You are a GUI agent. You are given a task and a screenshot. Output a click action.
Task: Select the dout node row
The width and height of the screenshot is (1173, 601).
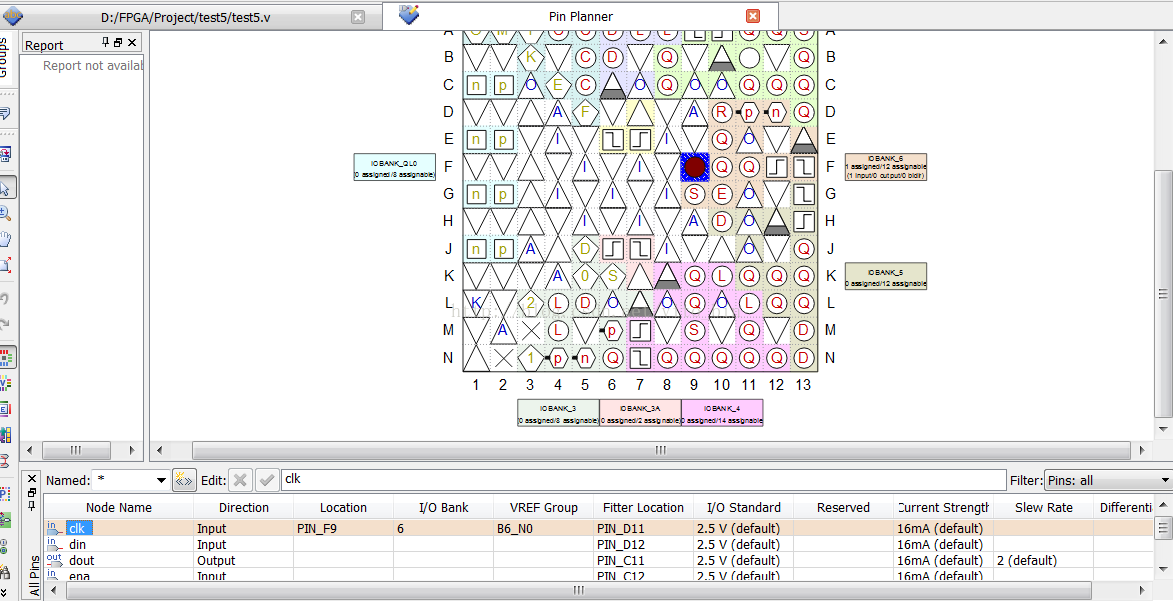pos(598,561)
